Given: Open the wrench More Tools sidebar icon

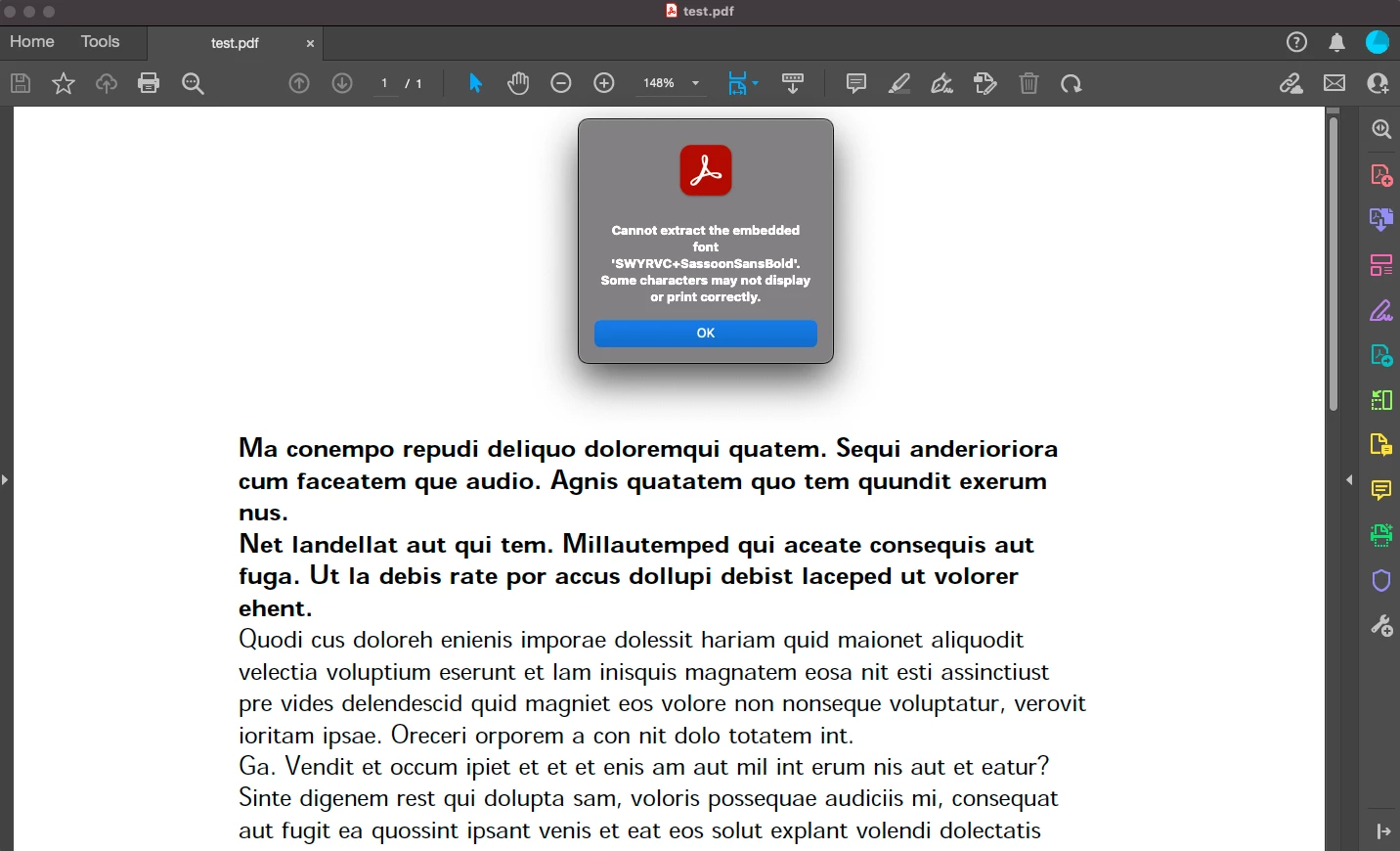Looking at the screenshot, I should tap(1381, 625).
